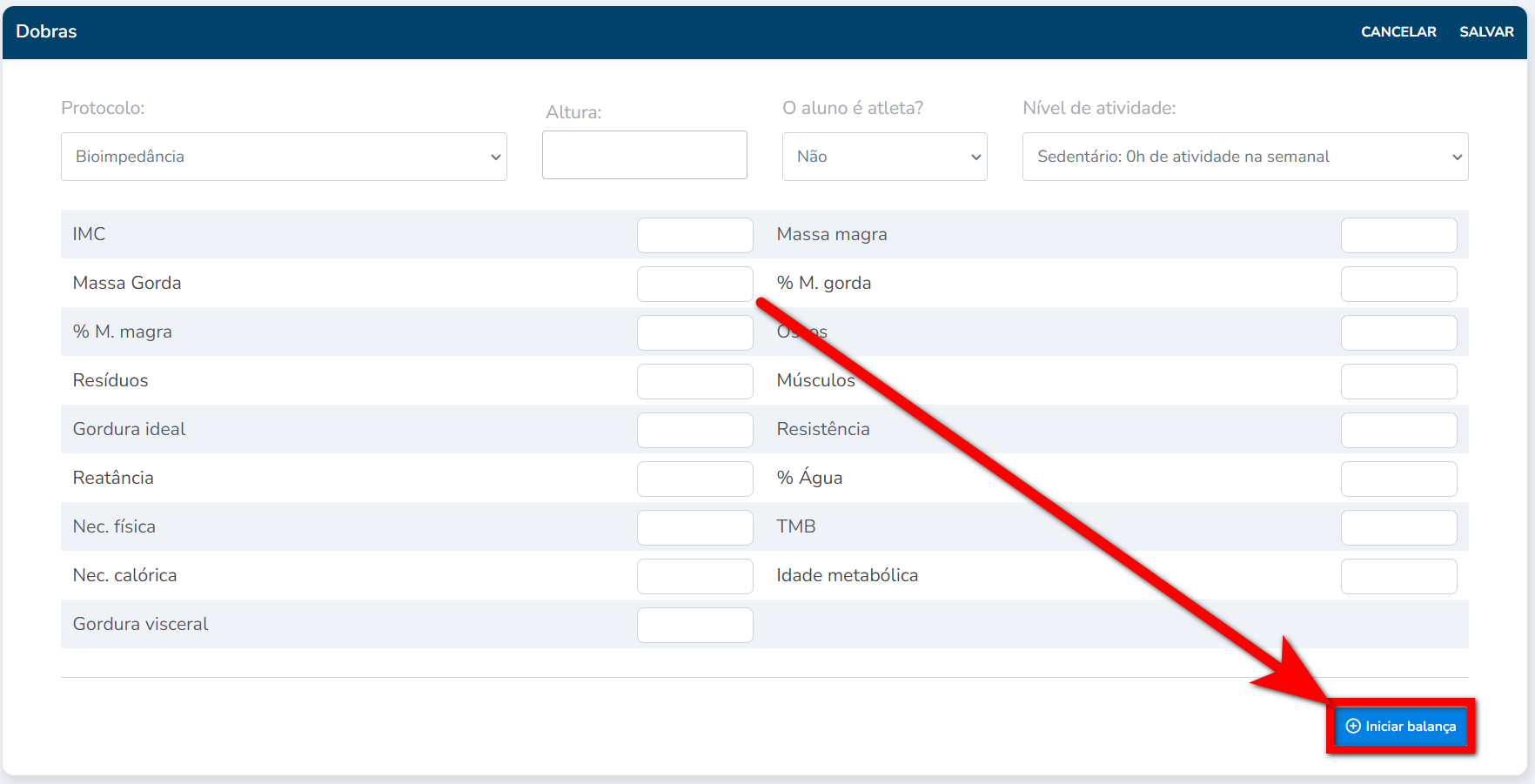This screenshot has width=1535, height=784.
Task: Open the Nível de atividade dropdown
Action: click(x=1244, y=157)
